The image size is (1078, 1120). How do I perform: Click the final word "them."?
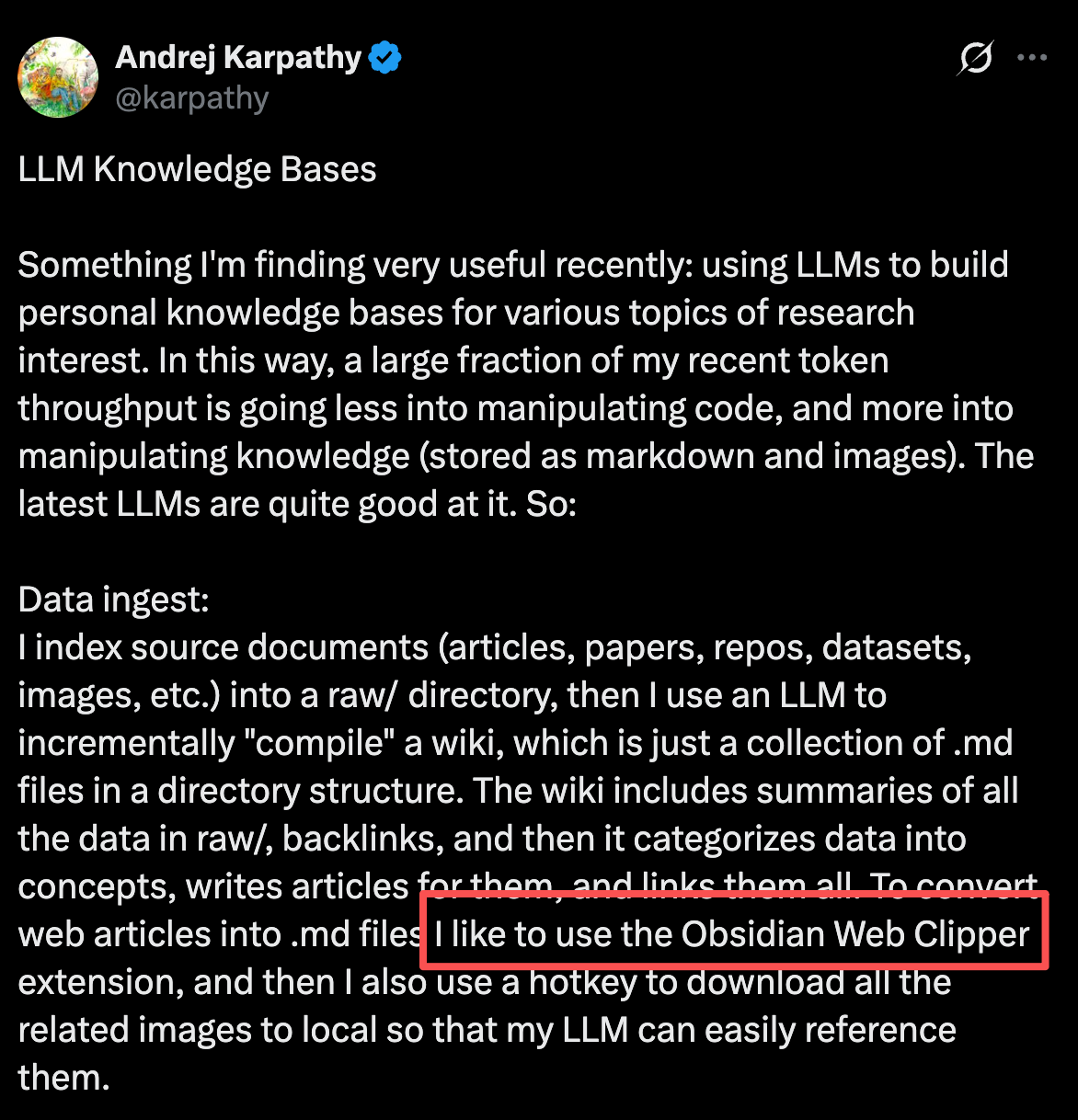(63, 1078)
